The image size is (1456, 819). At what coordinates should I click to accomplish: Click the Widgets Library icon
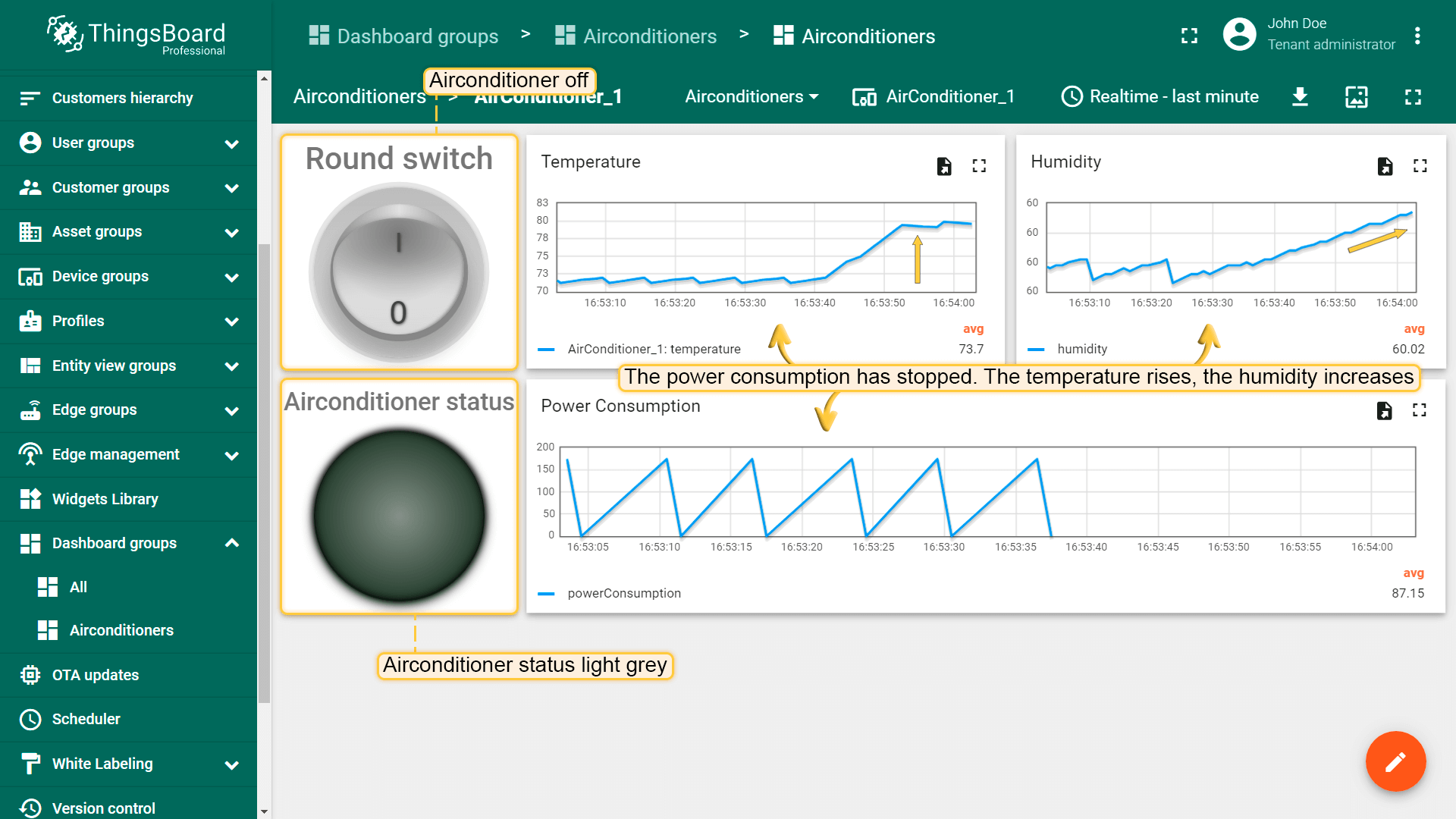point(30,499)
